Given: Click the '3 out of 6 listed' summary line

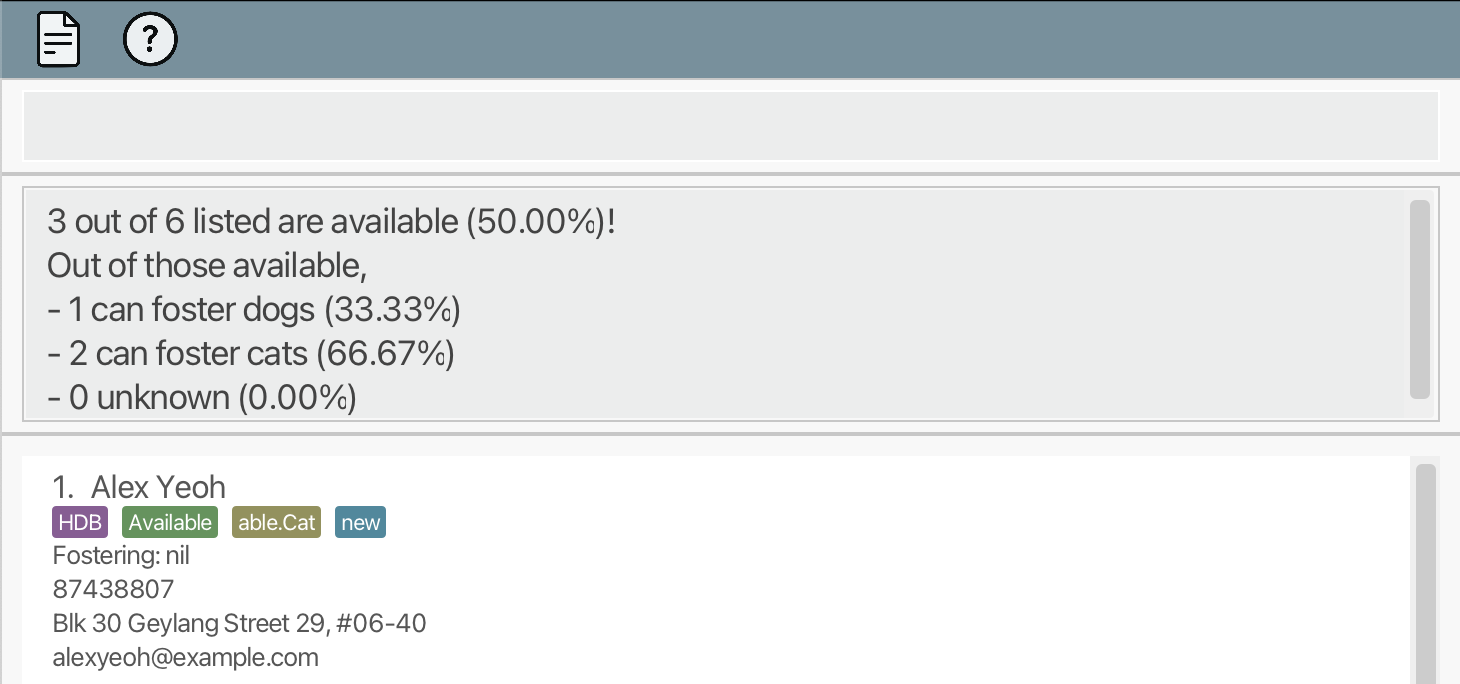Looking at the screenshot, I should (331, 222).
